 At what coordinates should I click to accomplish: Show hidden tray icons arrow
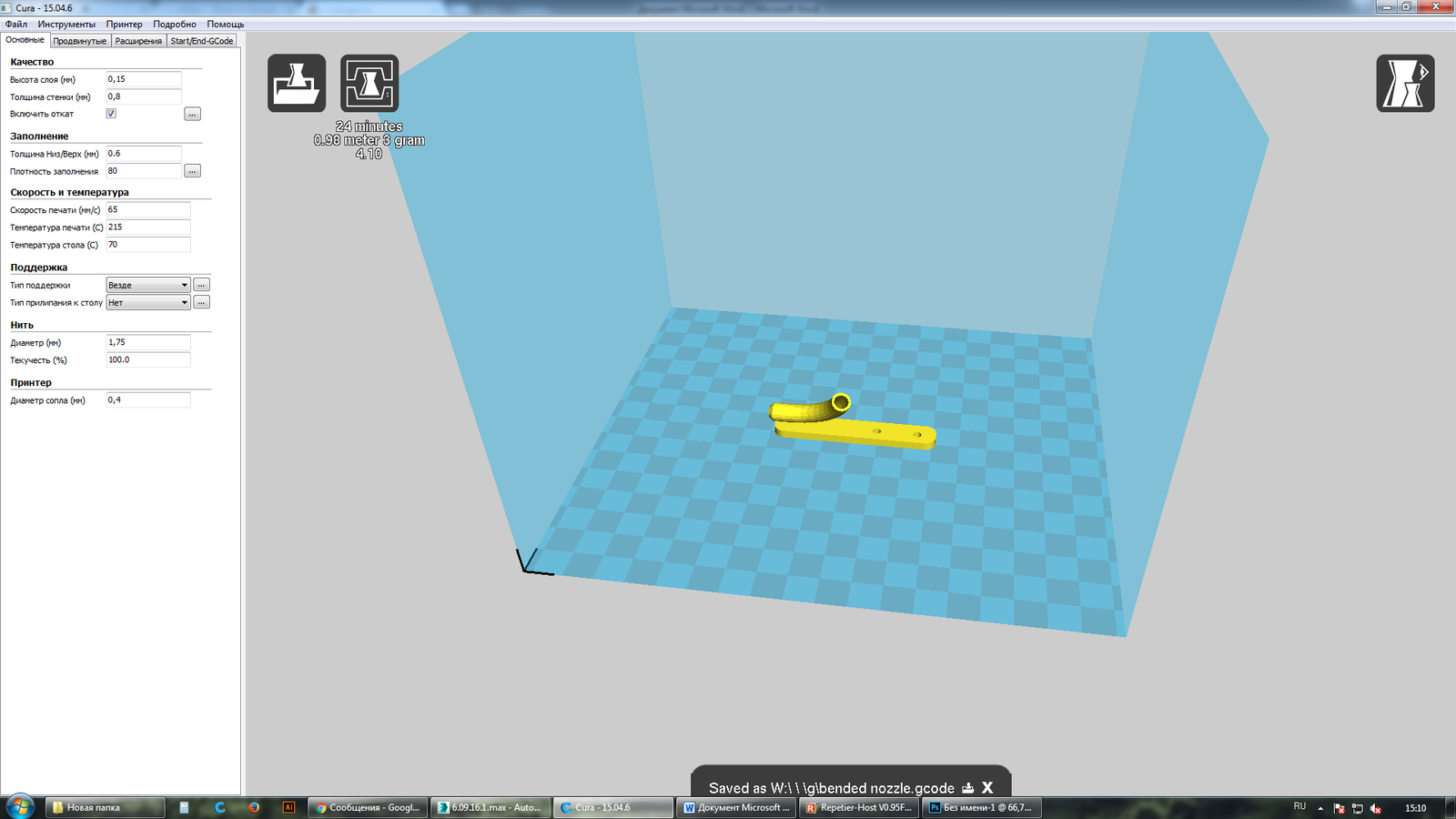pos(1320,808)
